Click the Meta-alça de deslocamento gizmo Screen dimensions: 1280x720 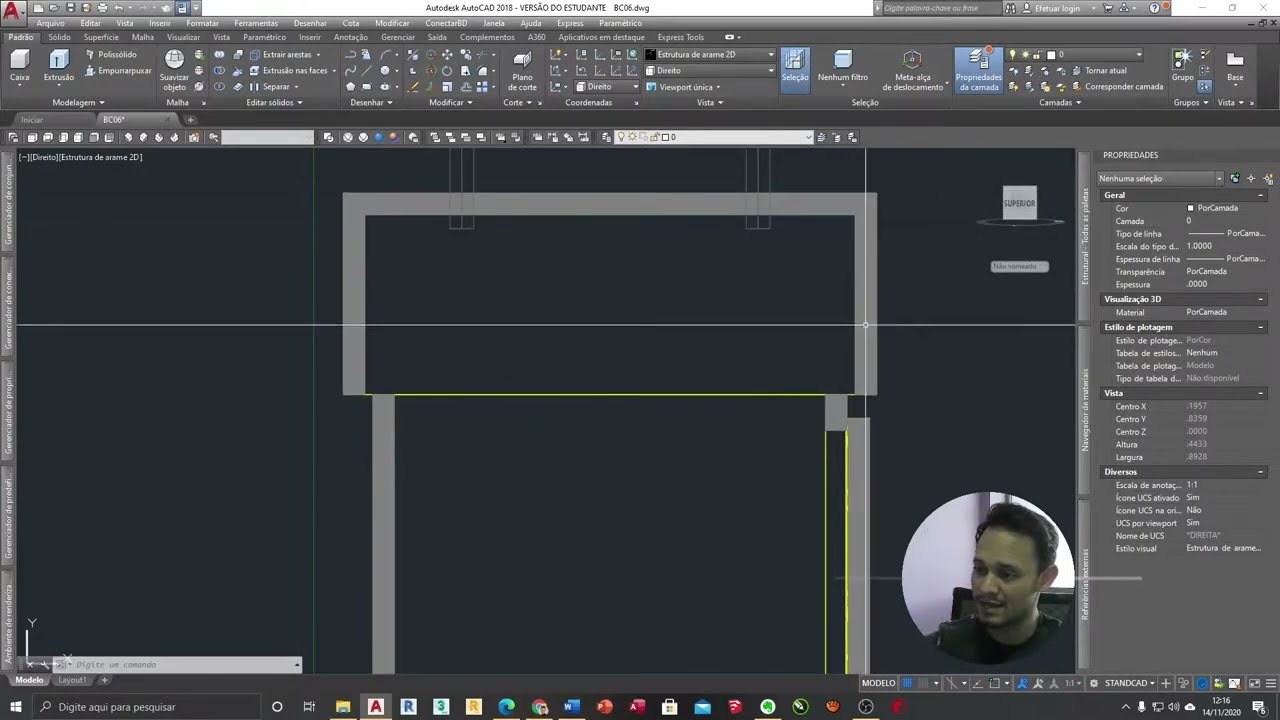click(x=911, y=71)
